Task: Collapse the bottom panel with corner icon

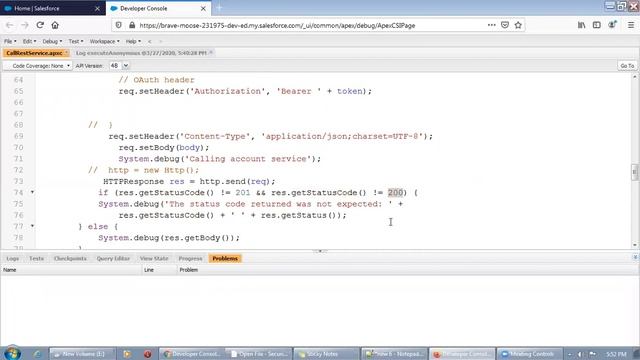Action: click(635, 257)
